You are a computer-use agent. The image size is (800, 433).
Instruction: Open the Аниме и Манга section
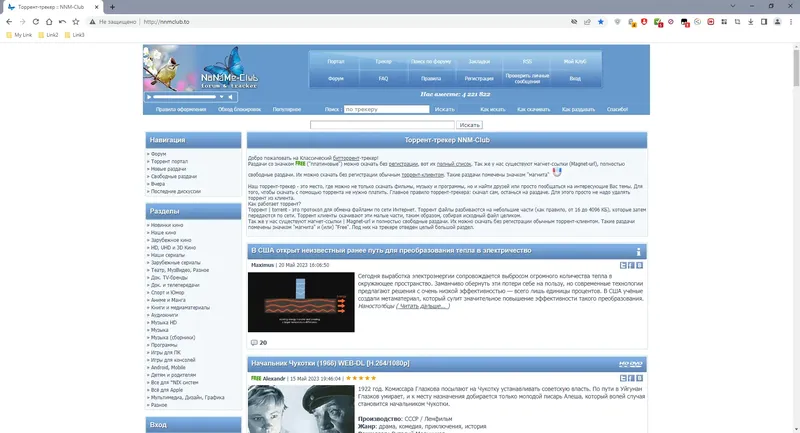point(168,300)
